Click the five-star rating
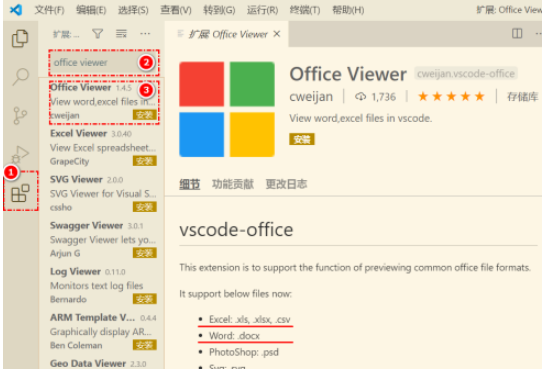 (451, 96)
